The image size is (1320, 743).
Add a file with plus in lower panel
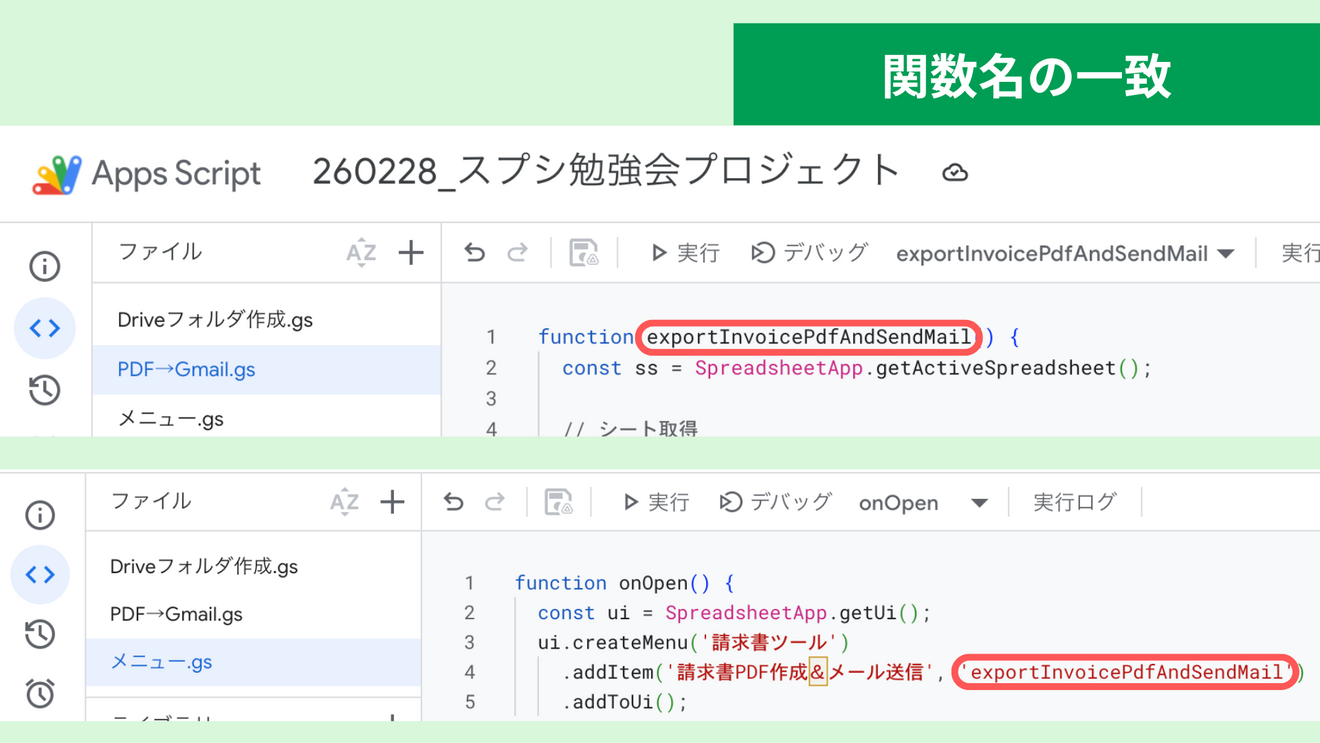tap(392, 502)
